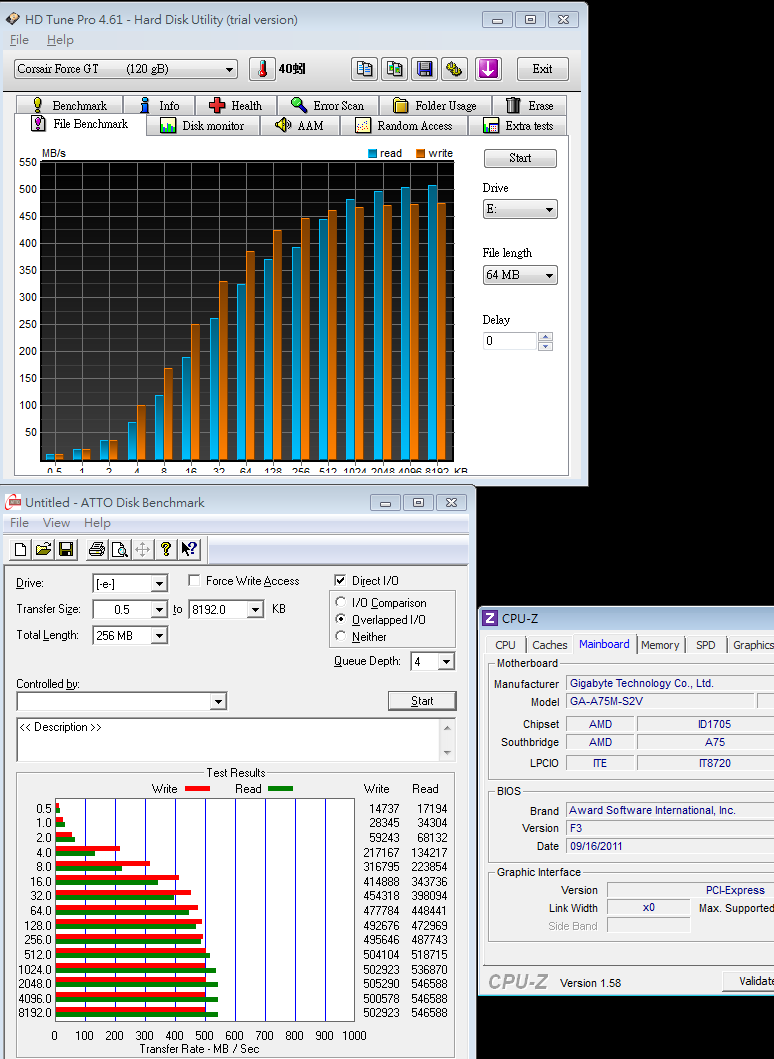
Task: Click into the ATTO Description text box
Action: pyautogui.click(x=228, y=740)
